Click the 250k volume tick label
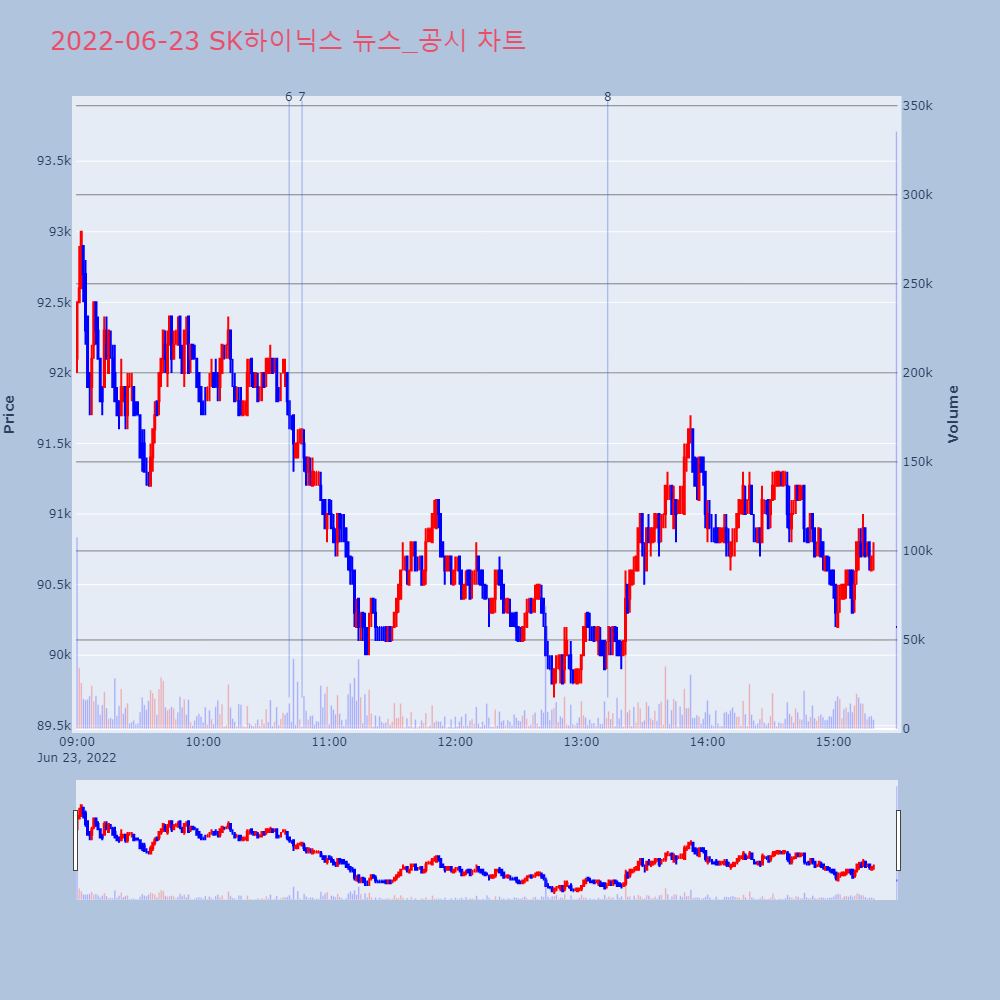Screen dimensions: 1000x1000 tap(917, 284)
